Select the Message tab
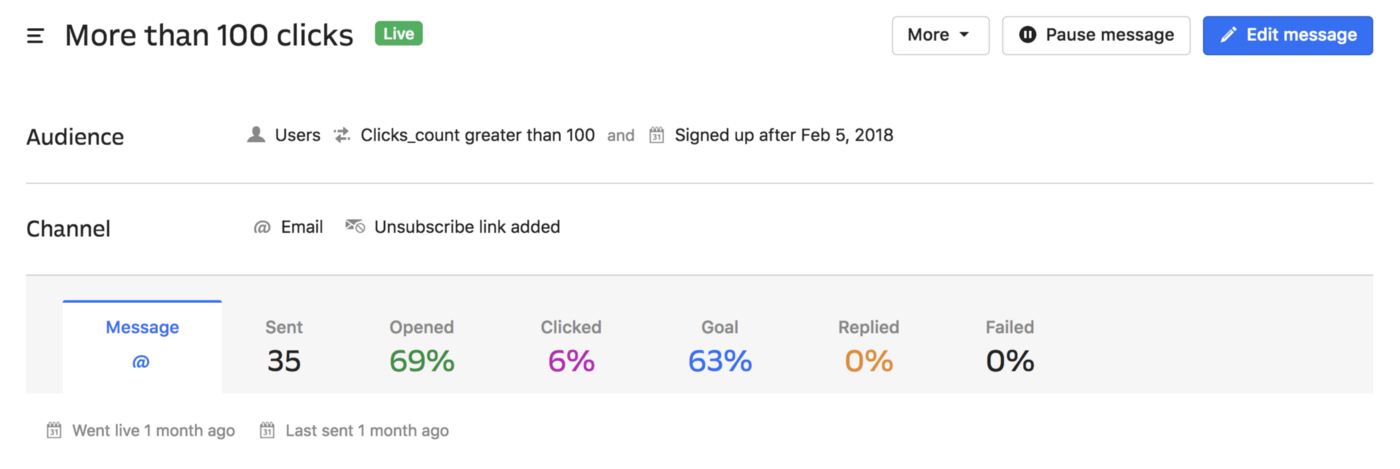 point(142,345)
